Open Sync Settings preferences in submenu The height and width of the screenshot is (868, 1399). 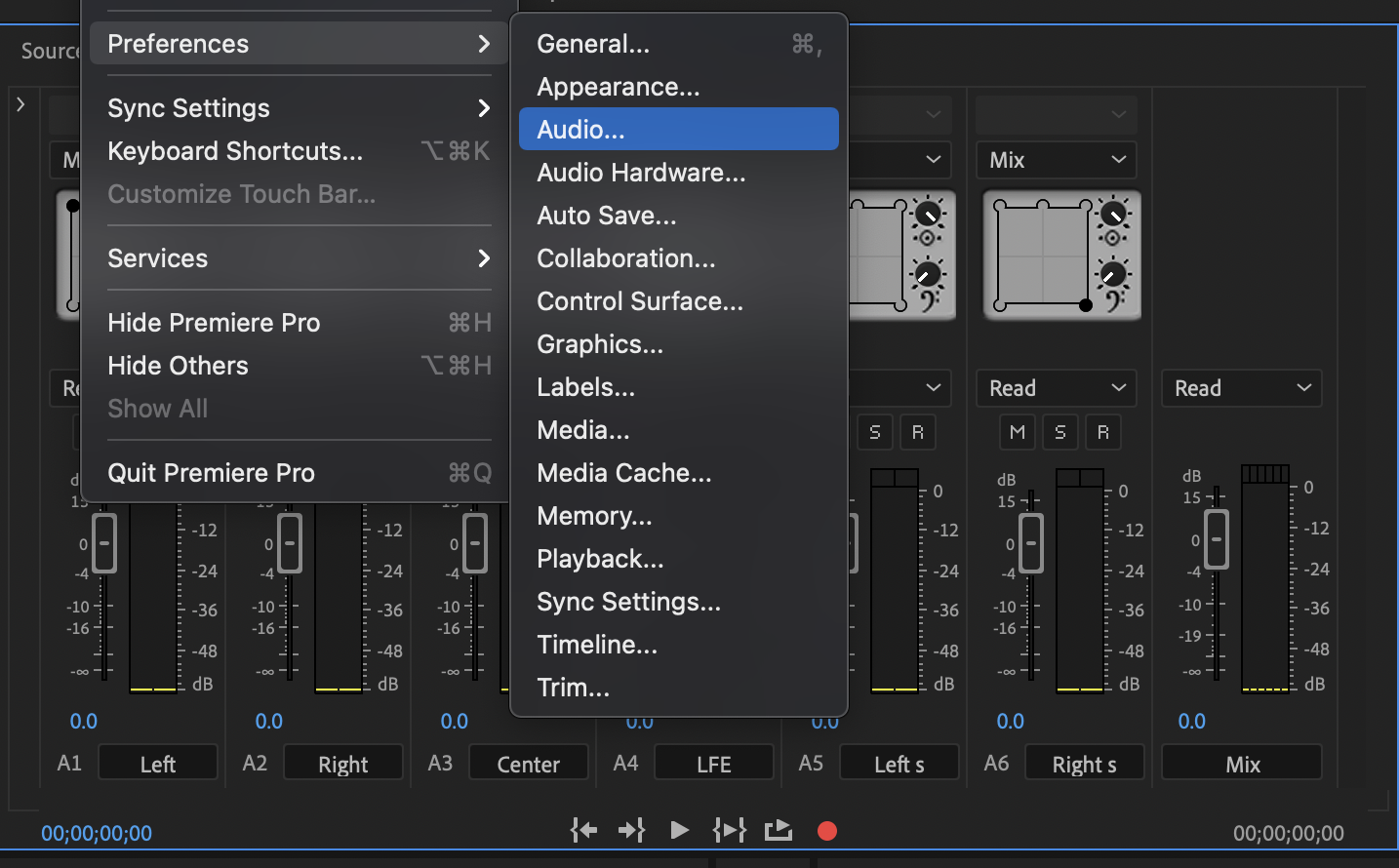679,602
